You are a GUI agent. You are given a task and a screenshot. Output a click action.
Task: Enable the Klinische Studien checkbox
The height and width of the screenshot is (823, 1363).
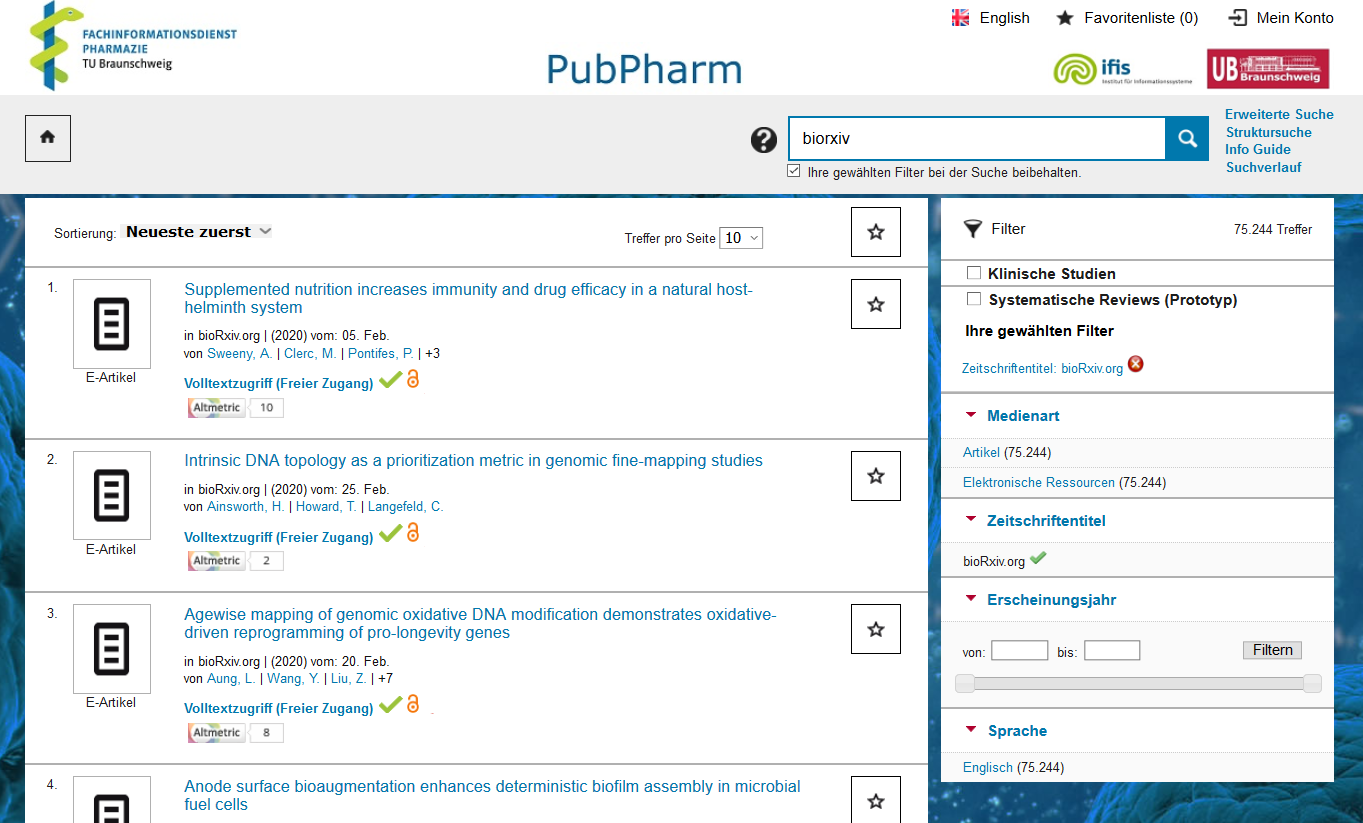click(x=974, y=273)
